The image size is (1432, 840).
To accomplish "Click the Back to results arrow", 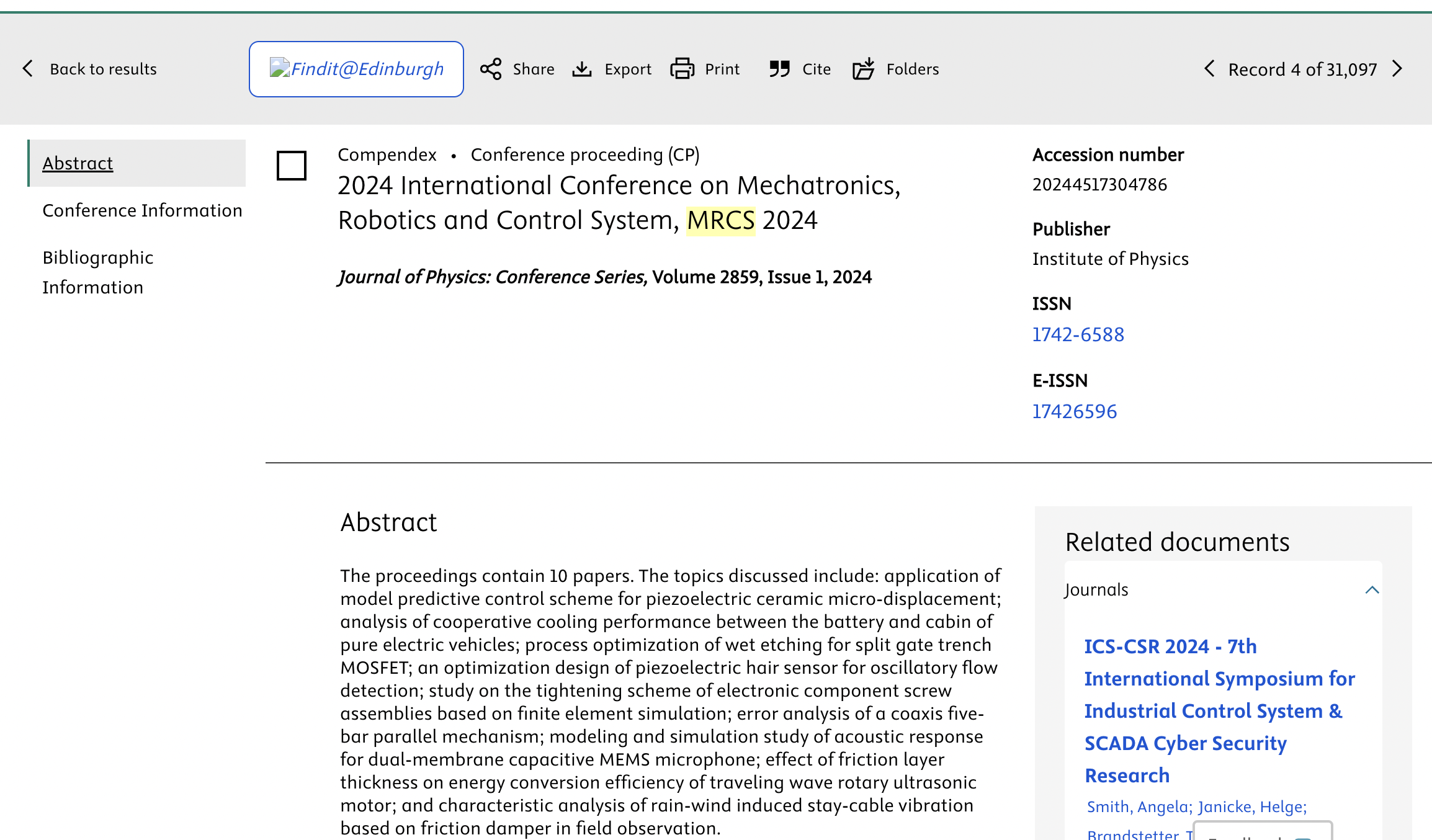I will (28, 69).
